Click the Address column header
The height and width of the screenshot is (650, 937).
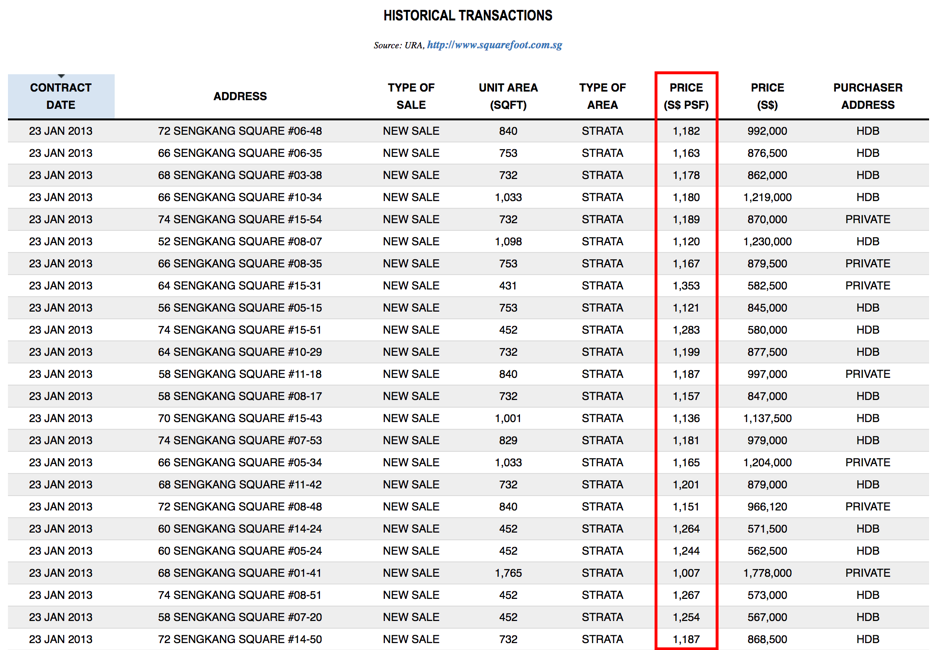(240, 96)
